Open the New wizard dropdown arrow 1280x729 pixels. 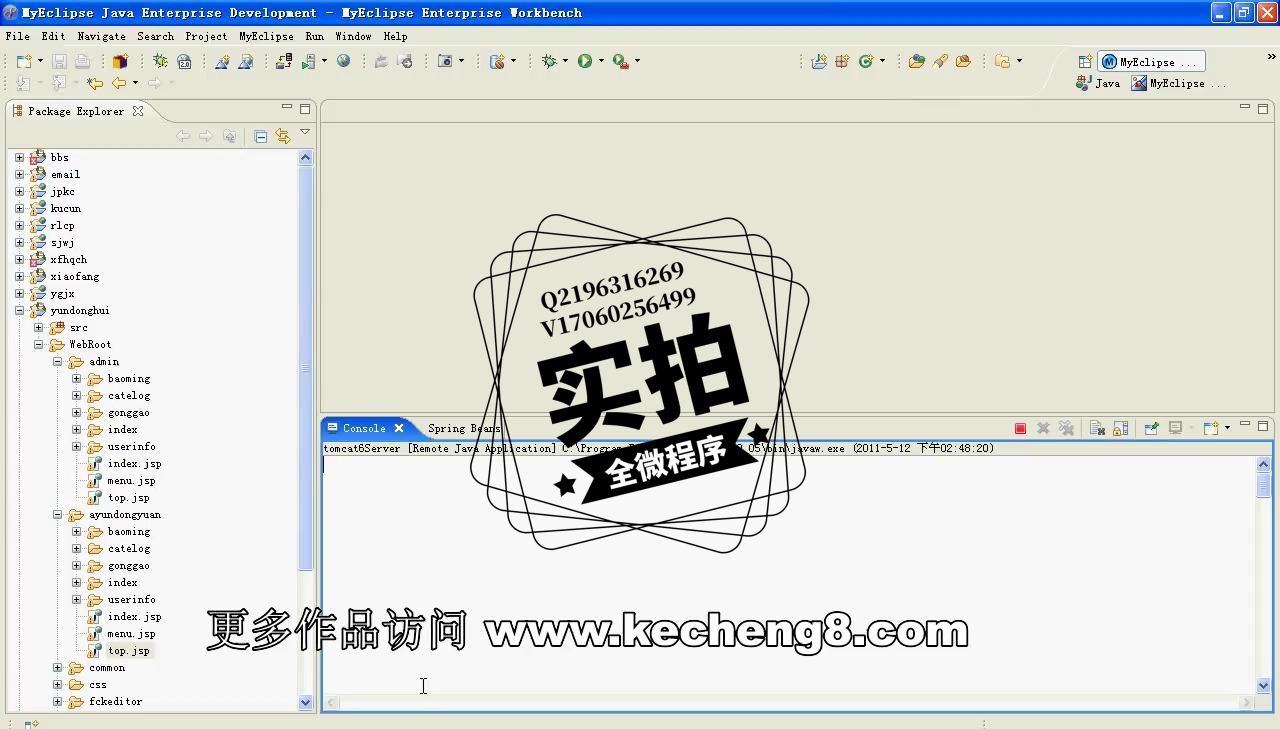click(40, 62)
